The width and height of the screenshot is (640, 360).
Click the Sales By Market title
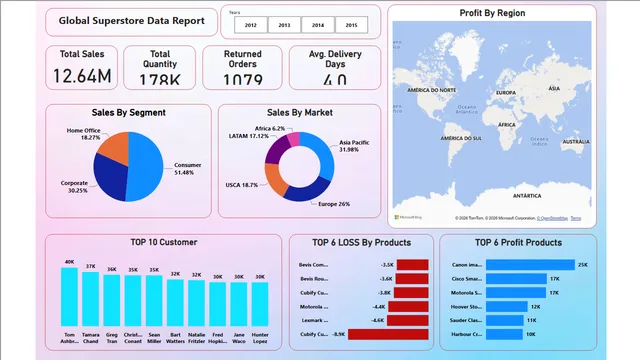[300, 113]
